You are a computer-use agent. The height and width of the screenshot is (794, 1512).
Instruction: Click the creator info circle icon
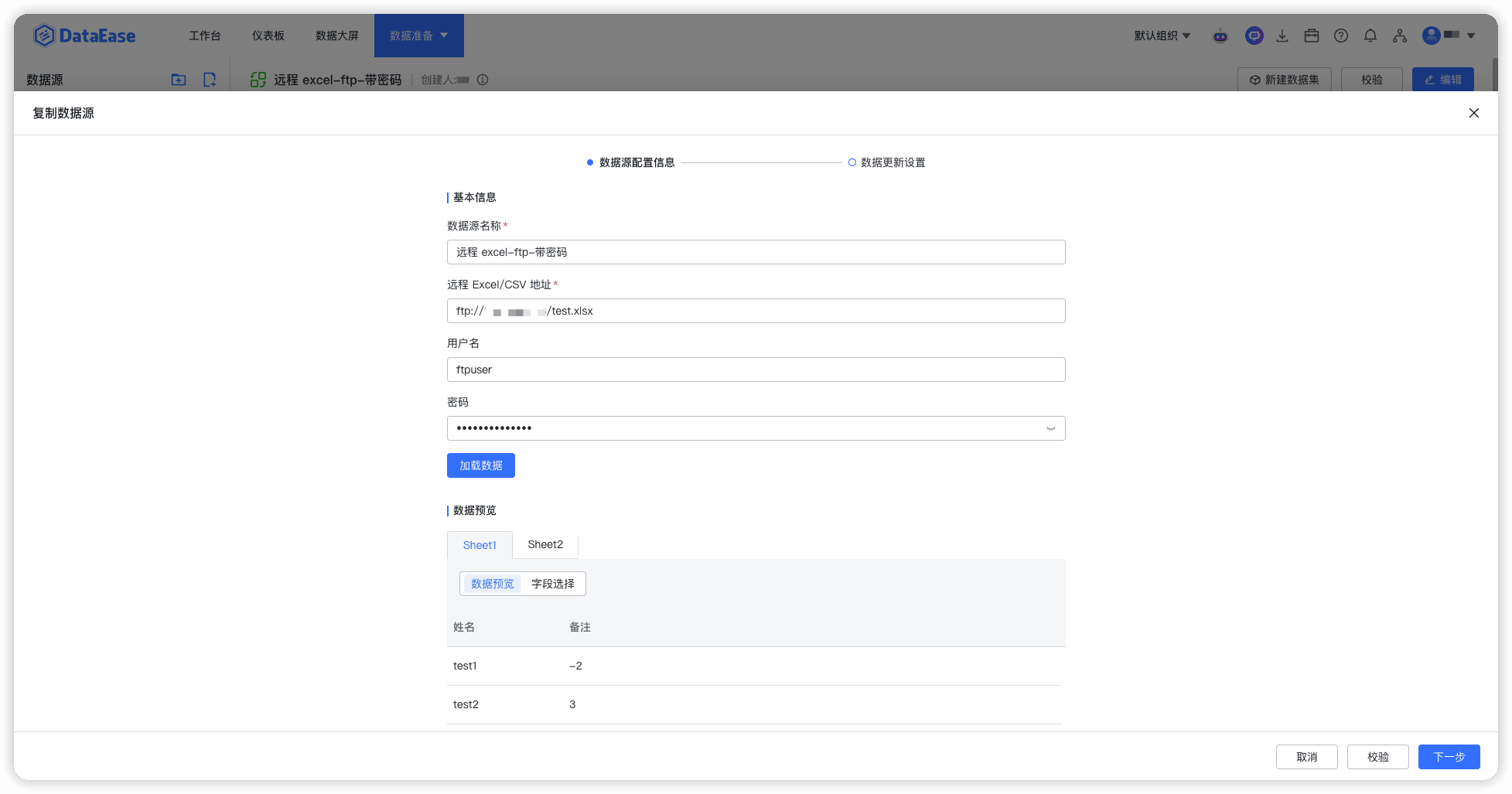coord(483,80)
